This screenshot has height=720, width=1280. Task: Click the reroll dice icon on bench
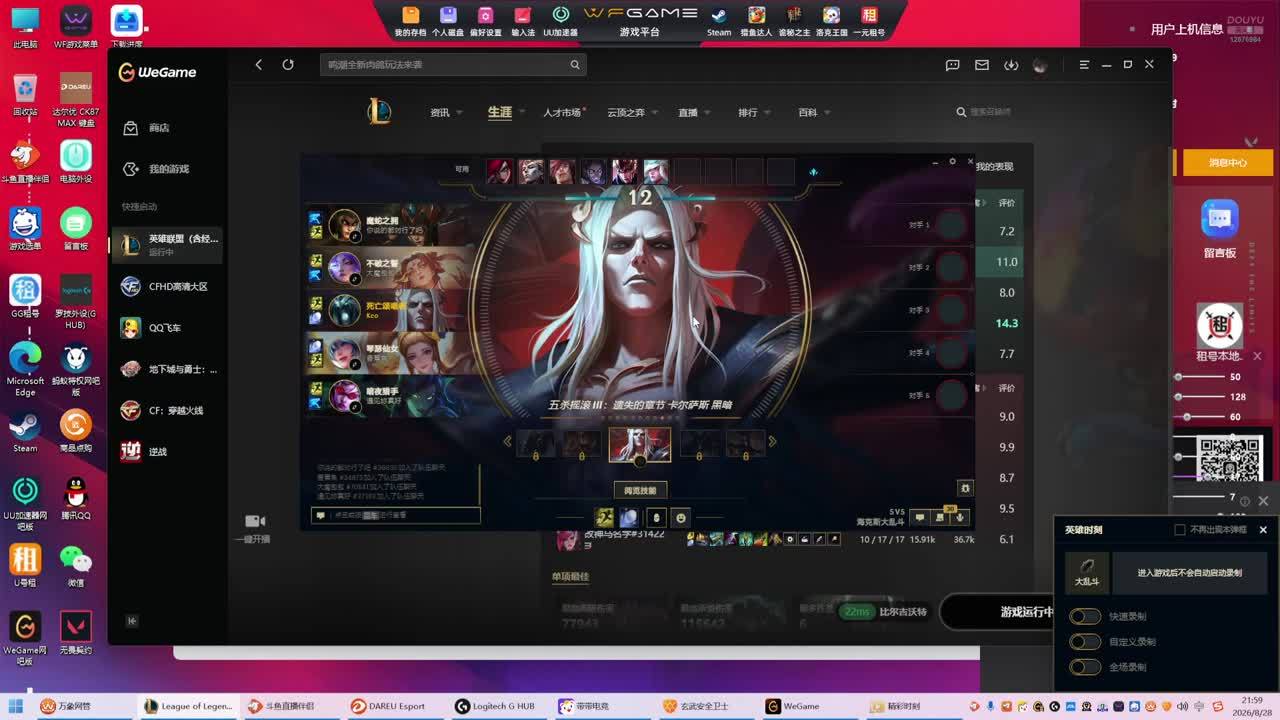(813, 172)
